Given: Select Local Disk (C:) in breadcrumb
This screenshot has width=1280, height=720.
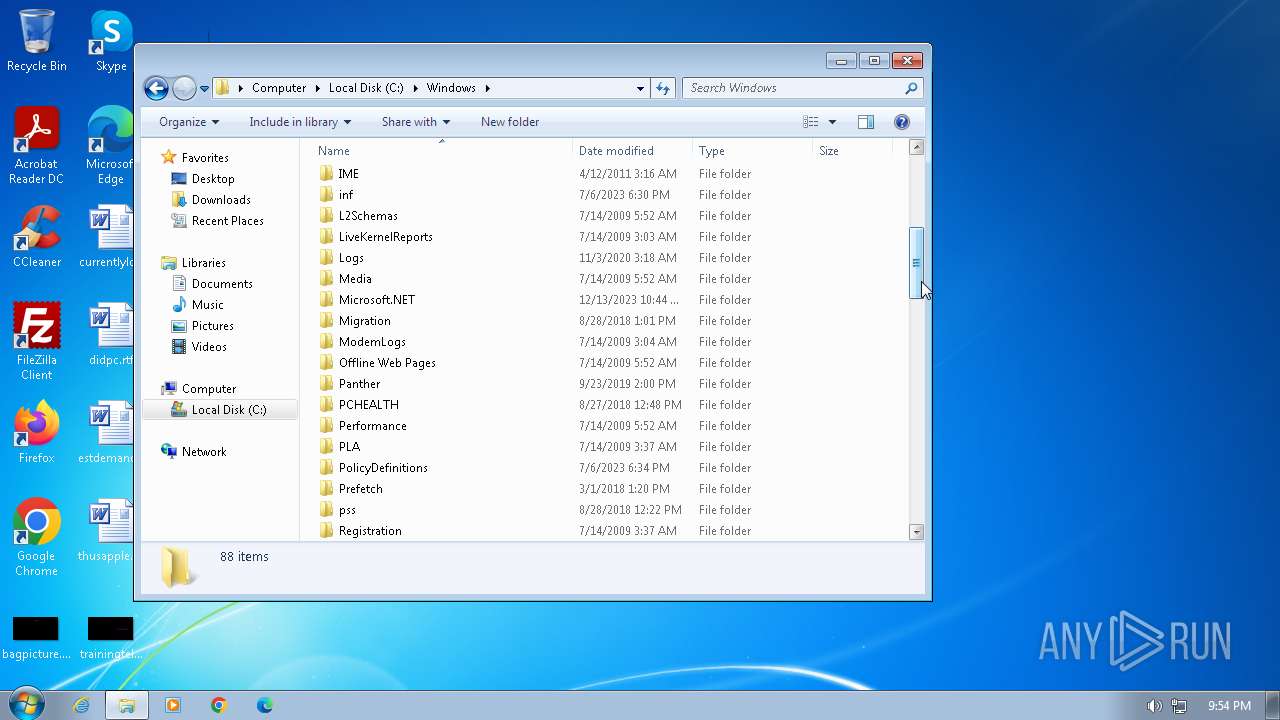Looking at the screenshot, I should [366, 88].
